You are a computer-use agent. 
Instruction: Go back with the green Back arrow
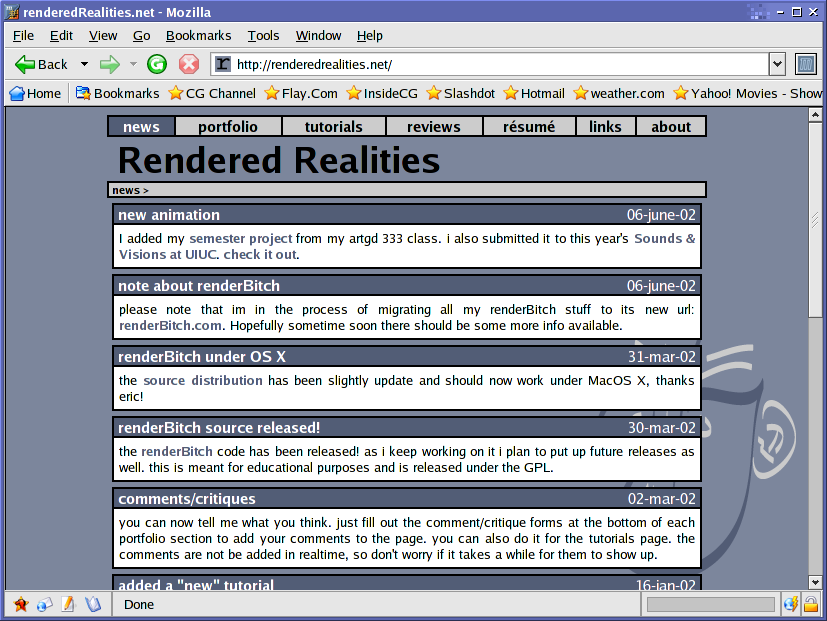41,64
